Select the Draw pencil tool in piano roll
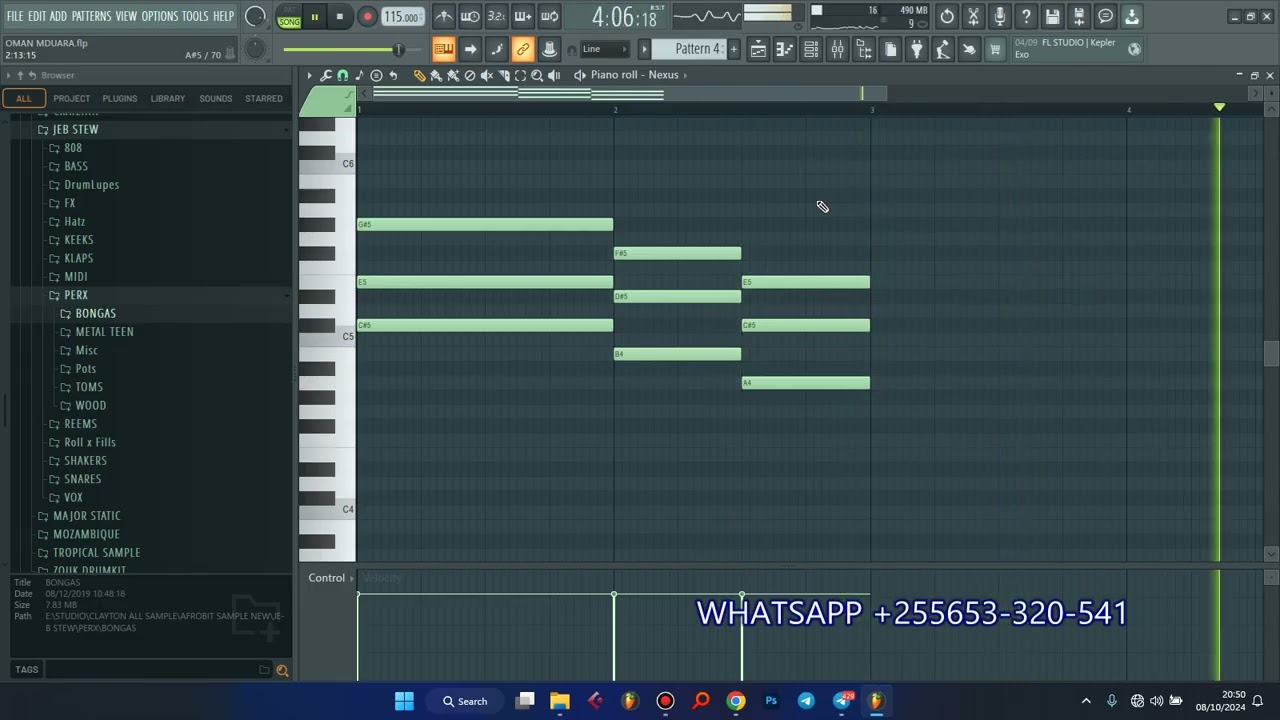Screen dimensions: 1280x720 pos(420,75)
